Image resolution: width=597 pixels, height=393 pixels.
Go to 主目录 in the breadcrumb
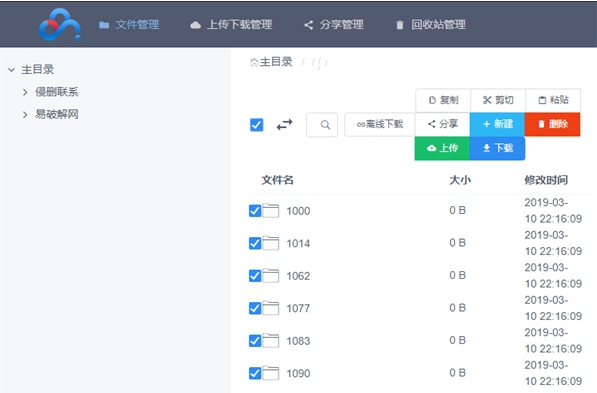point(271,62)
